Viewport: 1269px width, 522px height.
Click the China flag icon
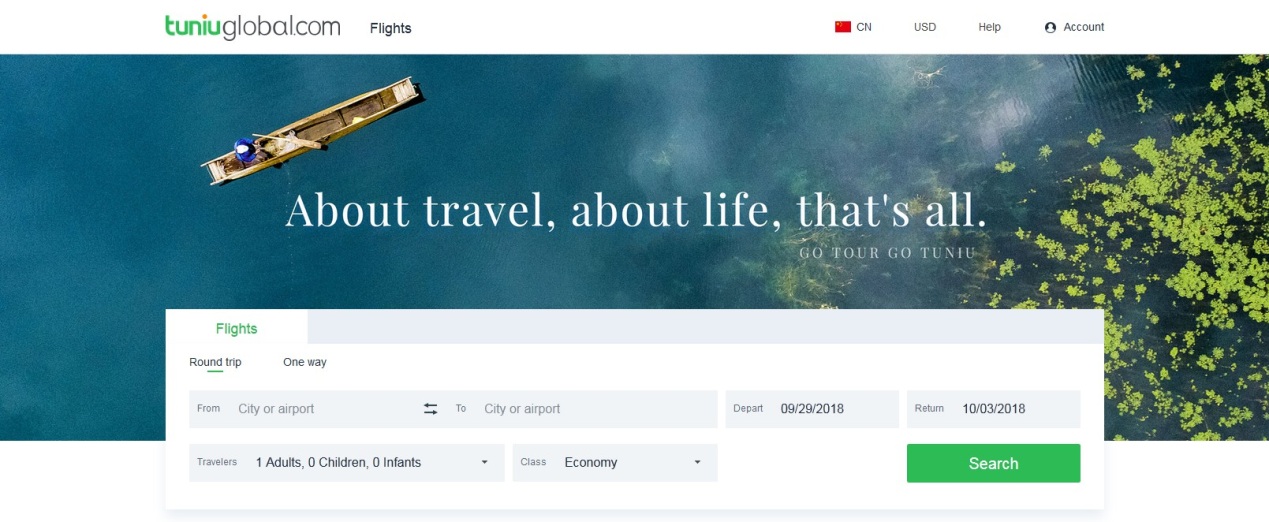pos(843,27)
